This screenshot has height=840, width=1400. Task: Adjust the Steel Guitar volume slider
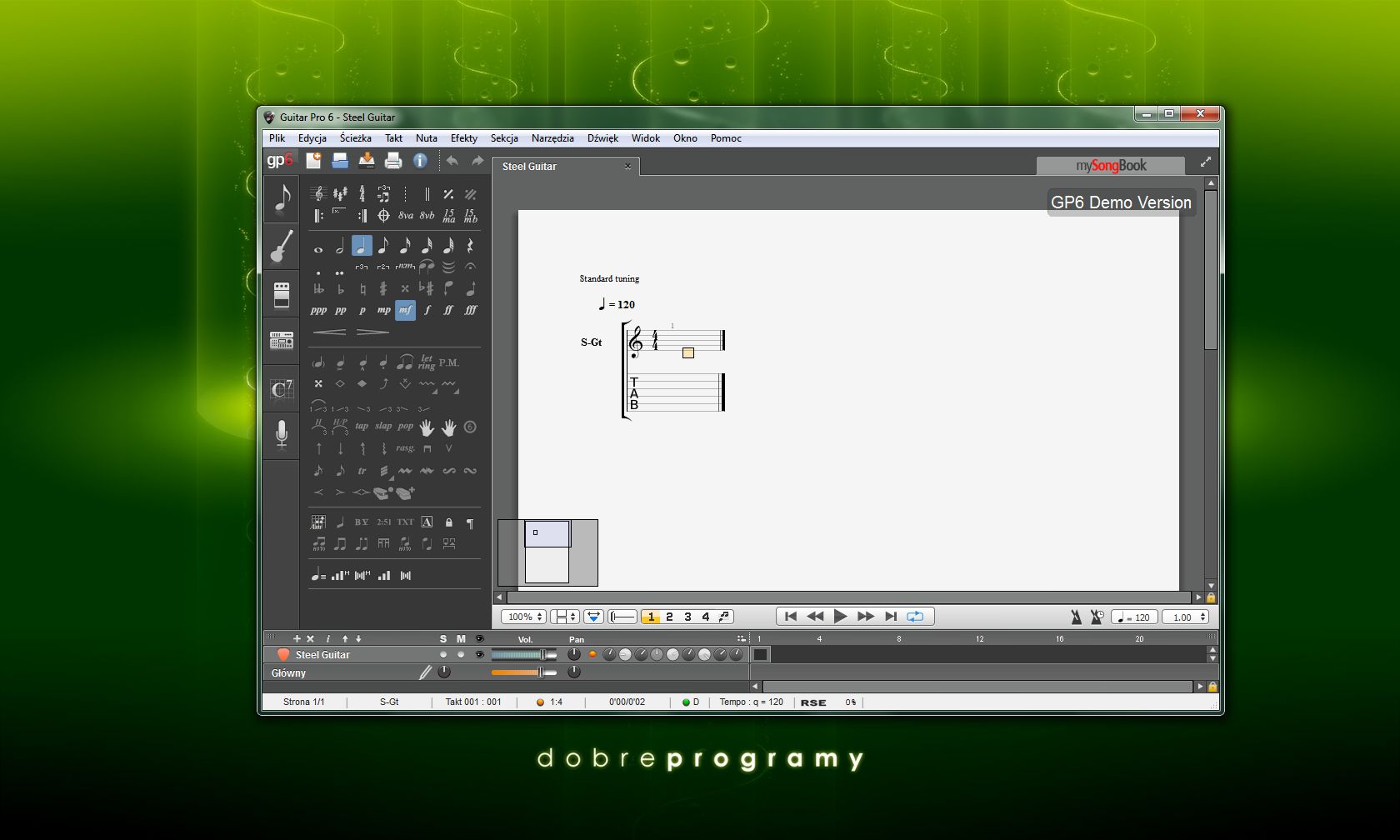[x=524, y=655]
